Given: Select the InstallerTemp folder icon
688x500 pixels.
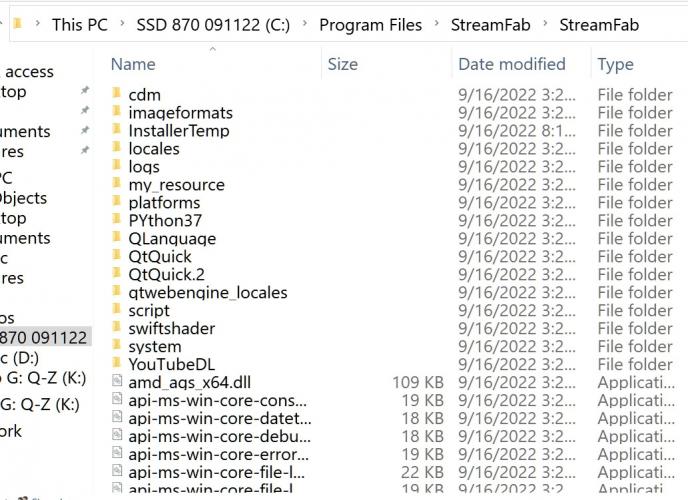Looking at the screenshot, I should (117, 129).
